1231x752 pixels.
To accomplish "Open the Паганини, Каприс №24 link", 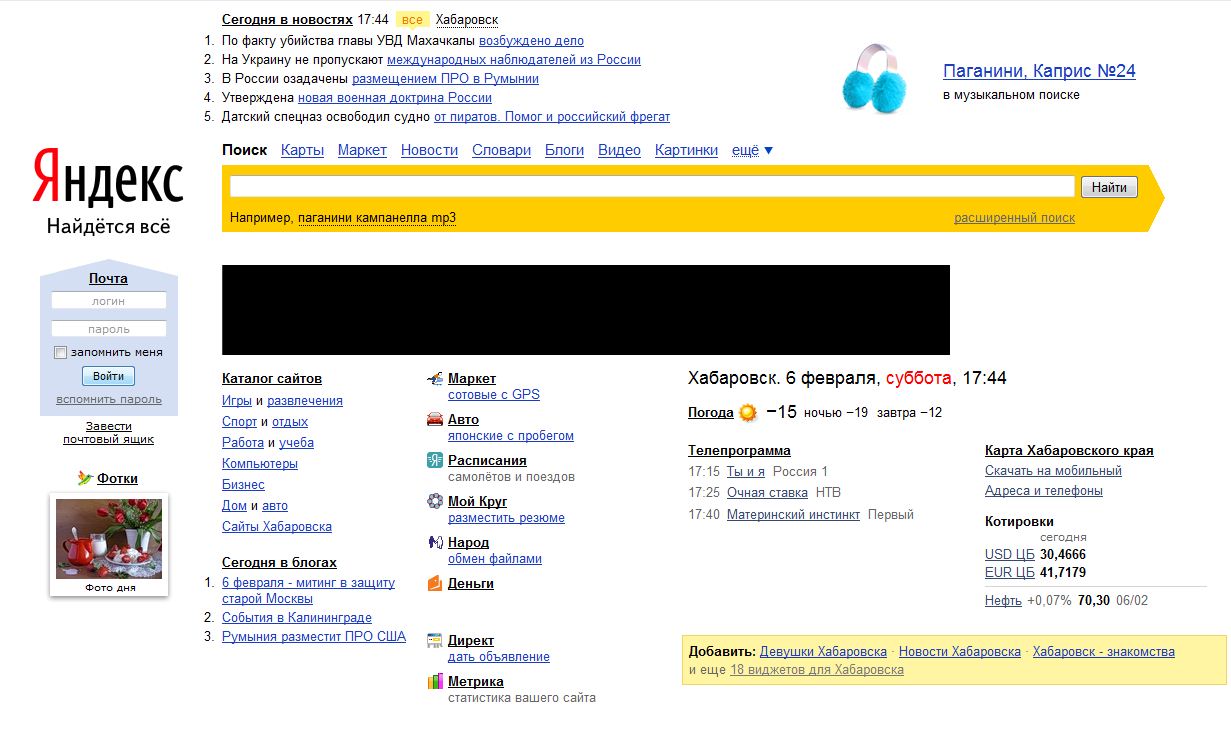I will click(1039, 71).
